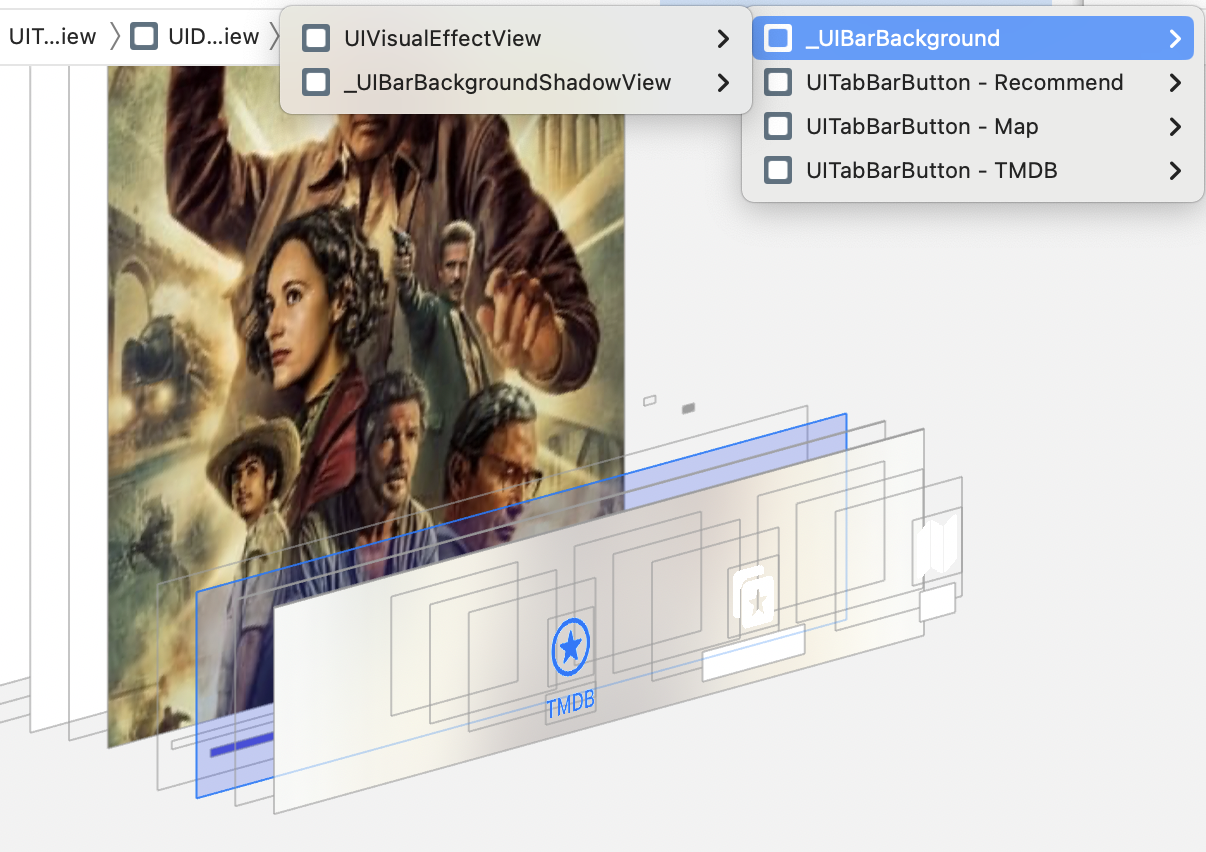1206x852 pixels.
Task: Click the view icon beside UIVisualEffectView
Action: 316,39
